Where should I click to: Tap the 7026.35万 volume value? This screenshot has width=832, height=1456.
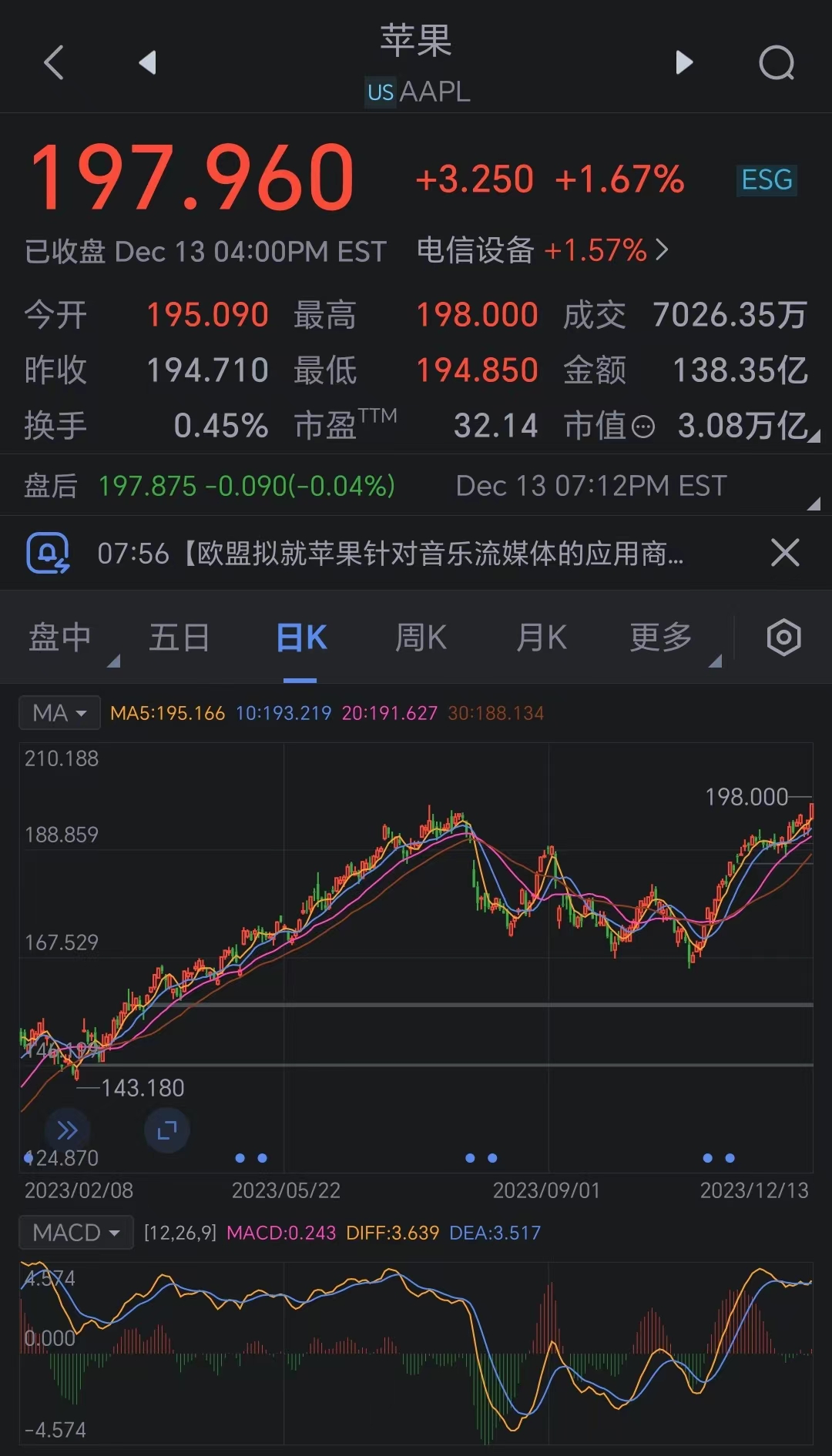point(730,315)
